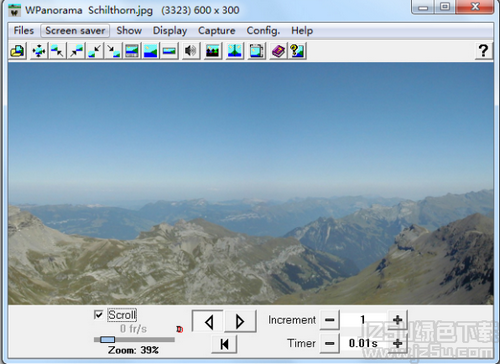Viewport: 500px width, 364px height.
Task: Increase the Timer value
Action: tap(397, 343)
